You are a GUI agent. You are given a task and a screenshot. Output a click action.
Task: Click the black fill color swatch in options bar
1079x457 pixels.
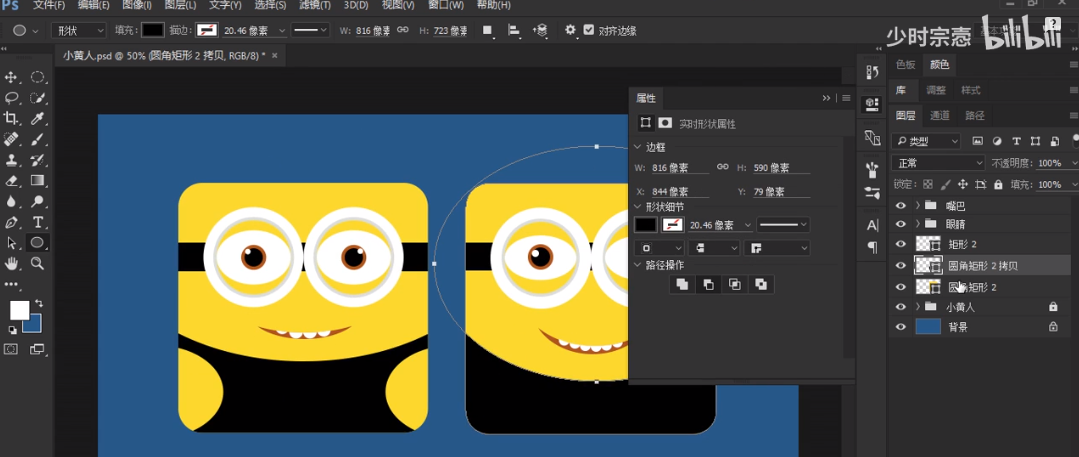point(152,30)
